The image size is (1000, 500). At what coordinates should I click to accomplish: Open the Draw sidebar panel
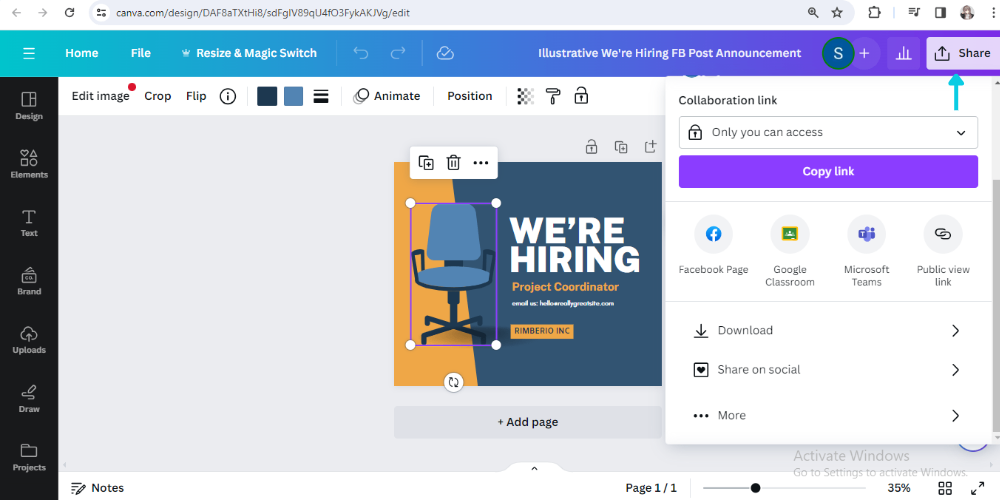[29, 399]
